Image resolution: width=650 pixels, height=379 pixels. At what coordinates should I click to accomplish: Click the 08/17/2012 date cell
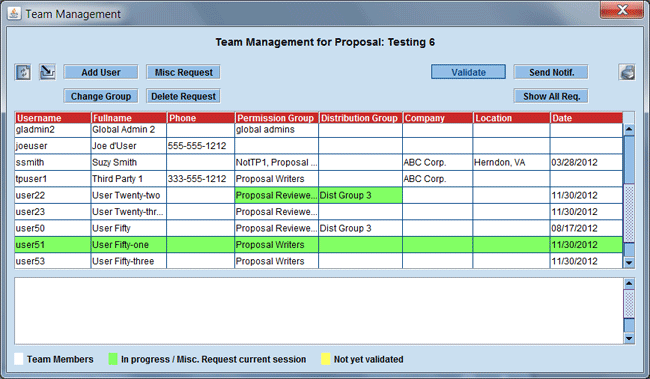click(x=586, y=228)
